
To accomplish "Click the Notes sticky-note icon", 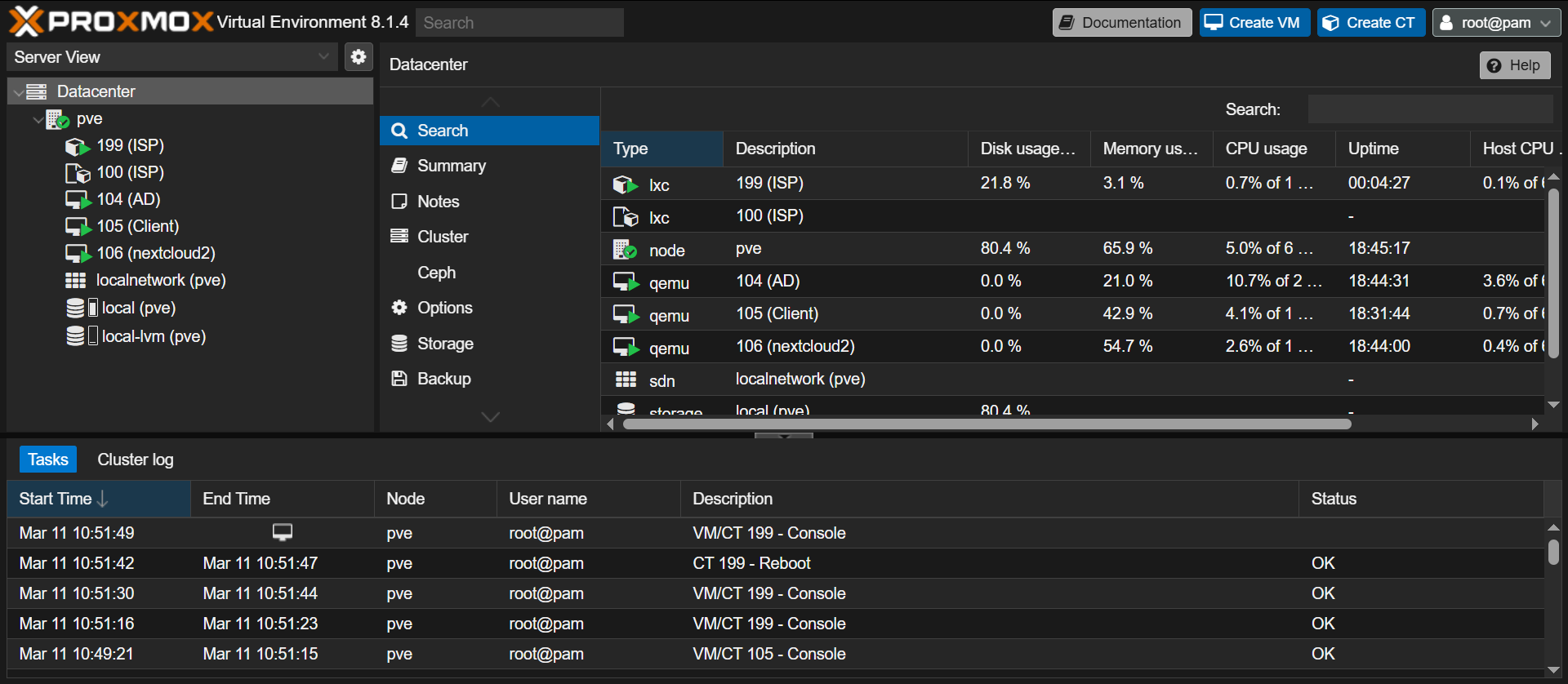I will point(399,202).
